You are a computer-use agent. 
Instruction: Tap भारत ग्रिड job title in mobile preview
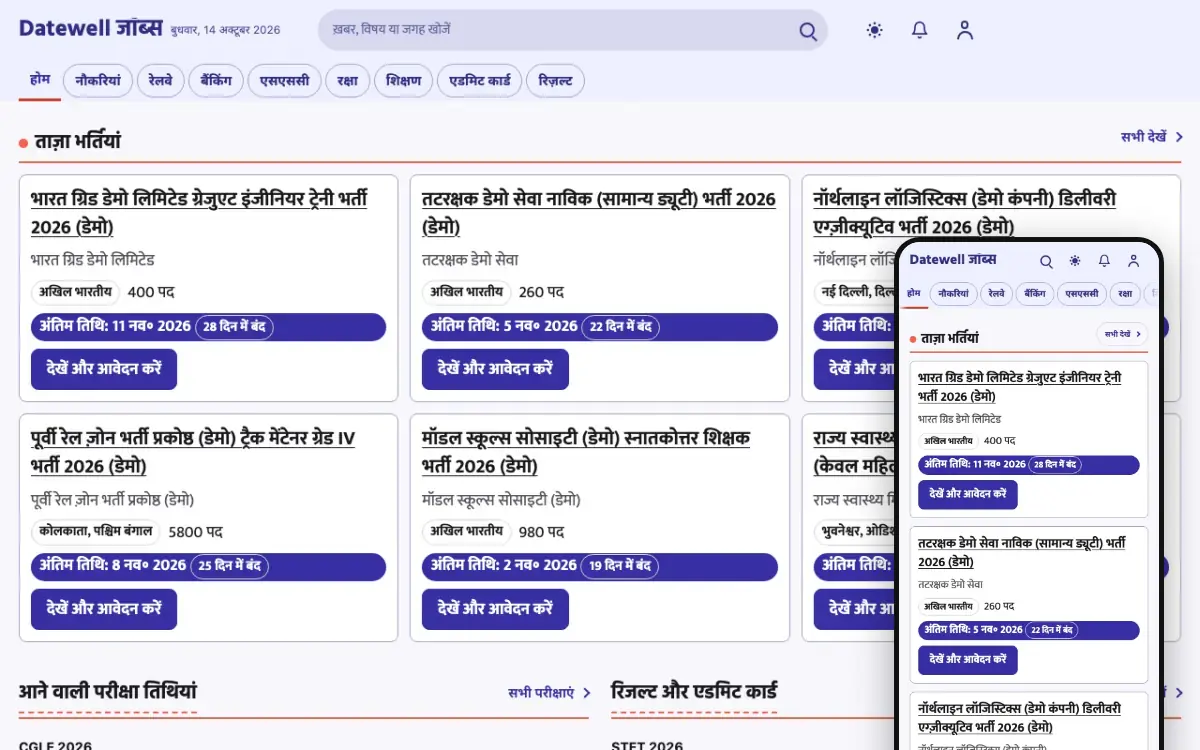1019,387
